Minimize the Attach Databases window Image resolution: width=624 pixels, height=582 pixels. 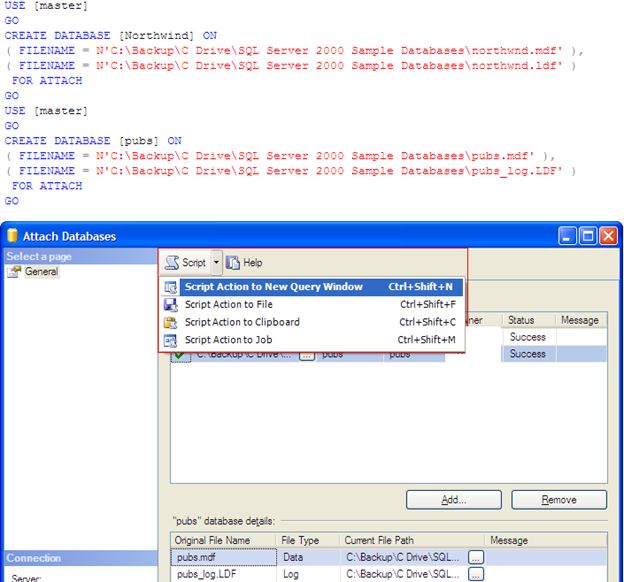[566, 236]
